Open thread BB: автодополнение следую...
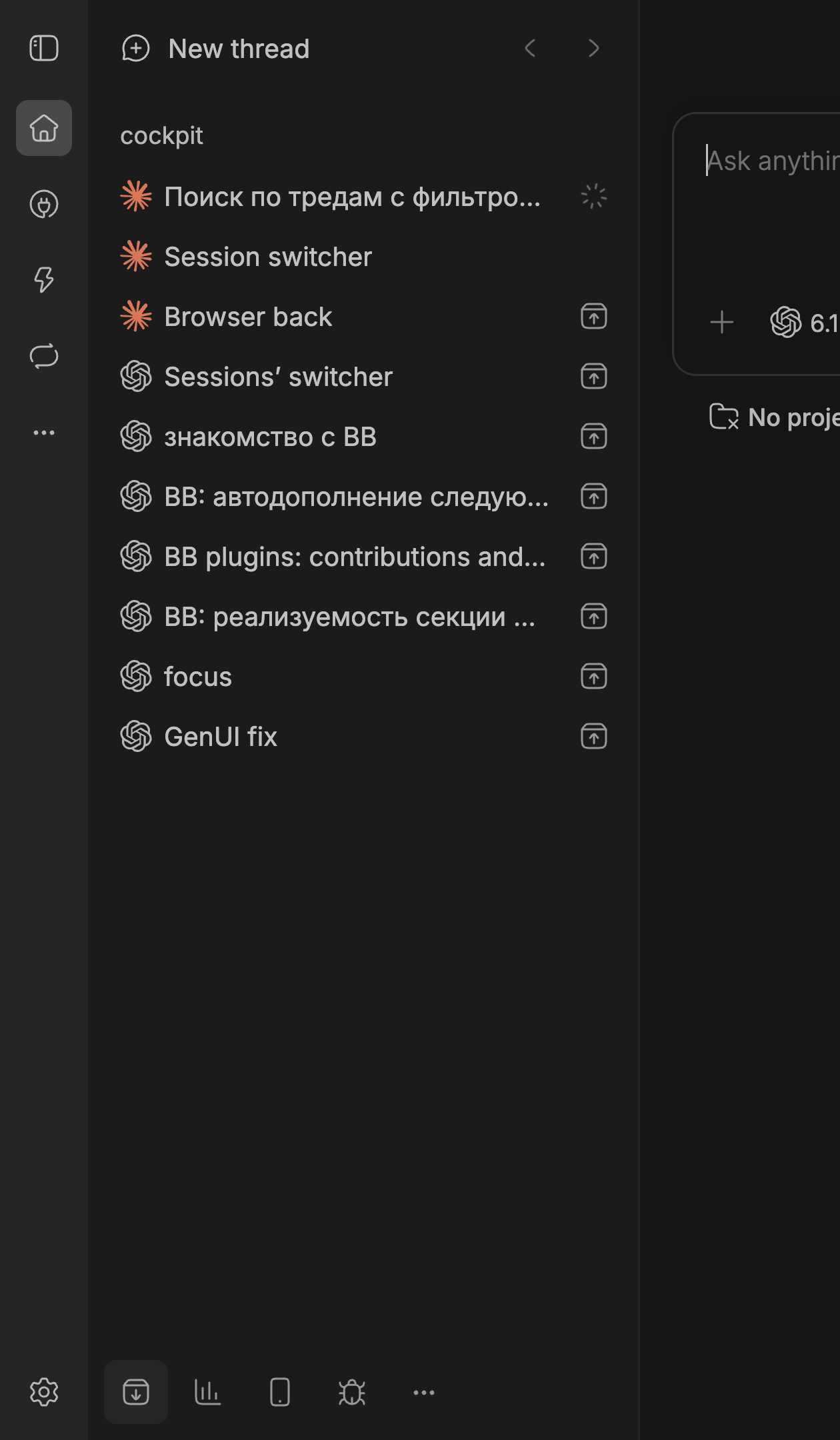 (363, 497)
